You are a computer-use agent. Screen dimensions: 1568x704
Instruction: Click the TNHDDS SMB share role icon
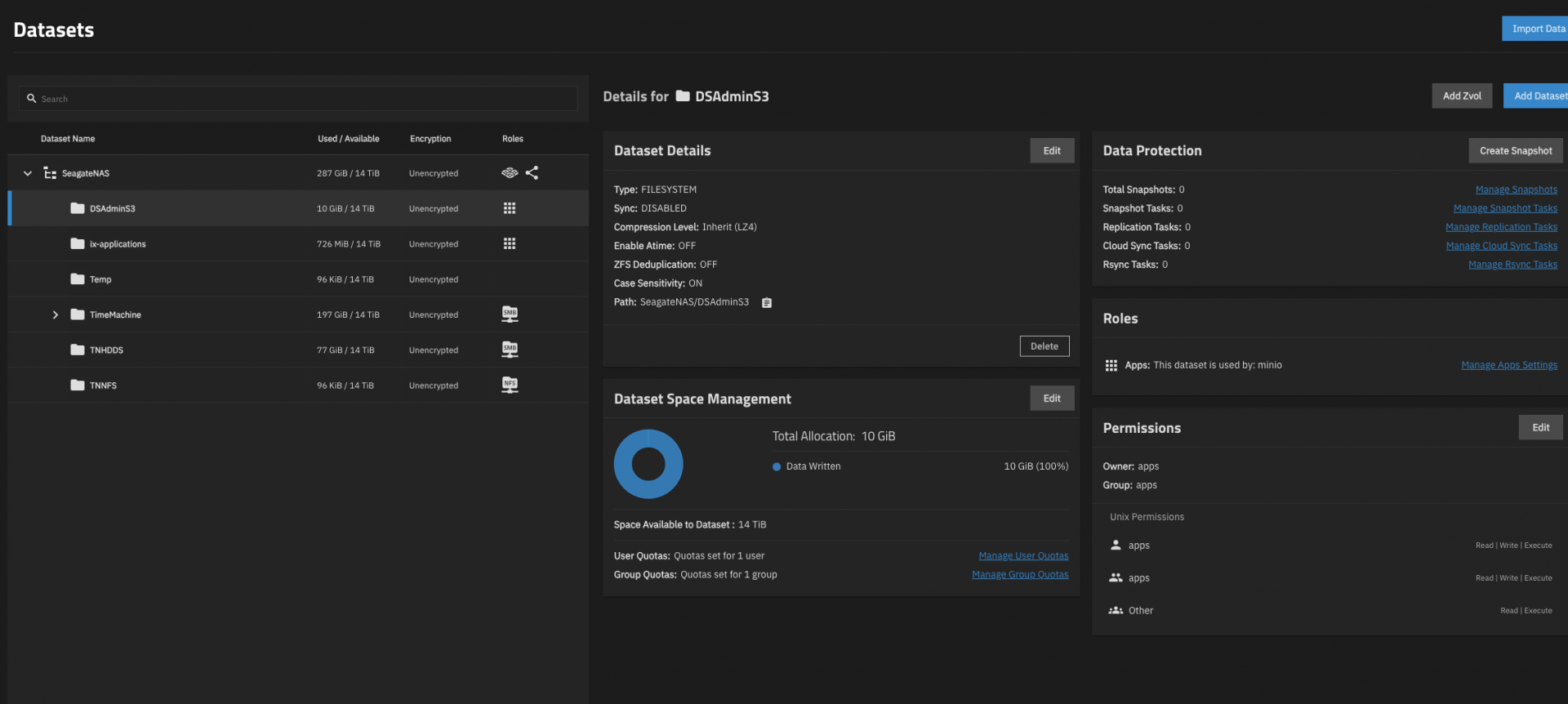click(510, 350)
